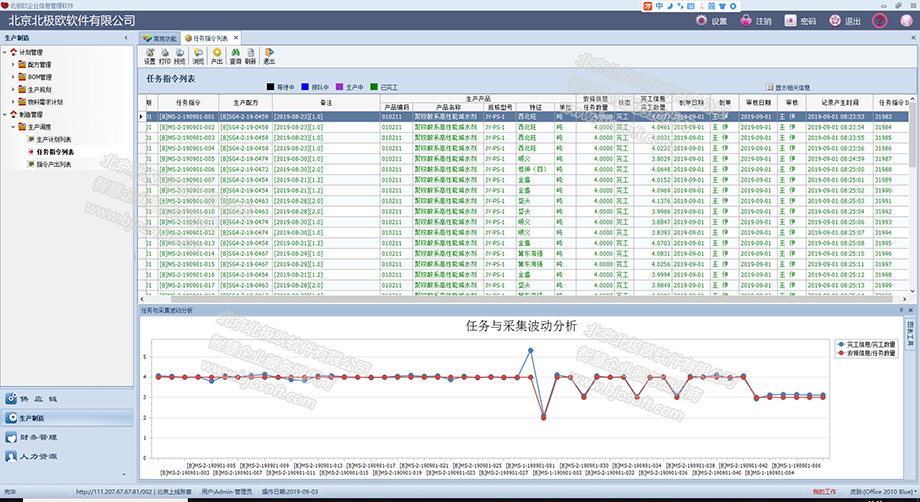The width and height of the screenshot is (920, 502).
Task: Click the 退出 exit icon in list toolbar
Action: point(269,56)
